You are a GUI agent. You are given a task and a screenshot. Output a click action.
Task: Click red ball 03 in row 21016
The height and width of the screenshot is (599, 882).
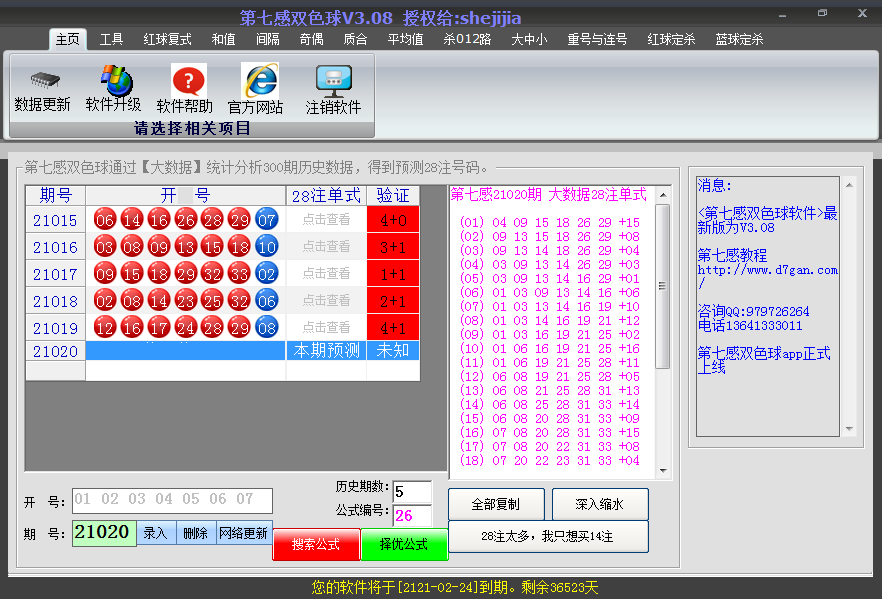point(104,247)
